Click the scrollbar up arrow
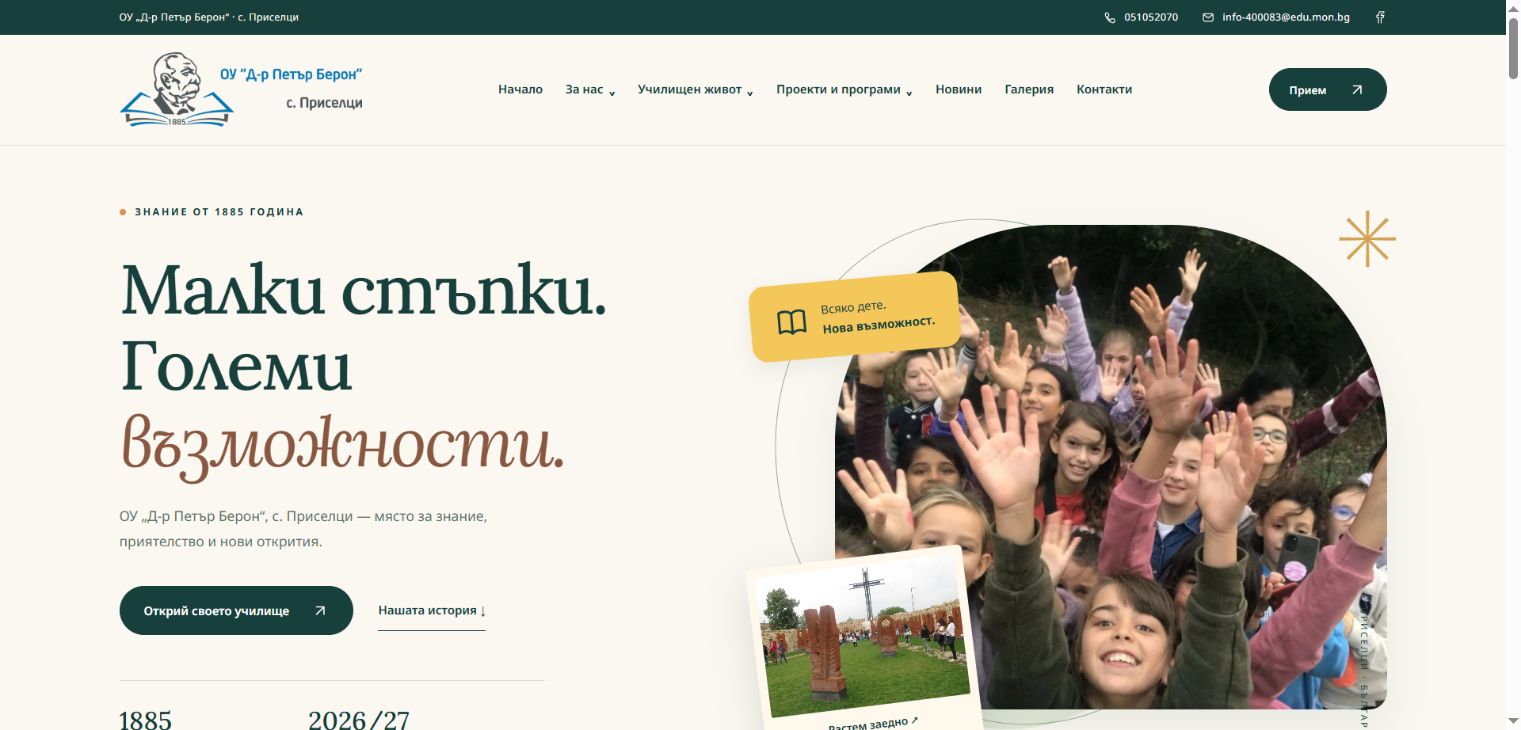The width and height of the screenshot is (1521, 730). click(x=1513, y=7)
